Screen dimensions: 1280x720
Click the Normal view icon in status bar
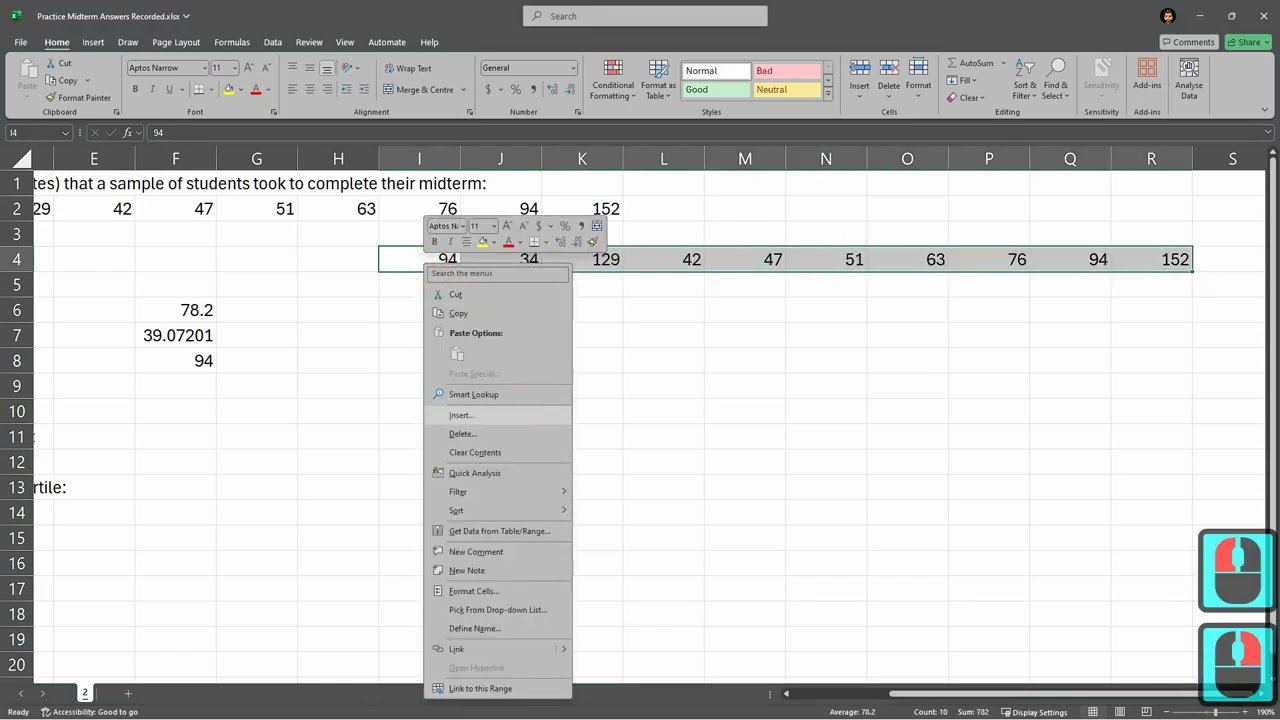1093,712
